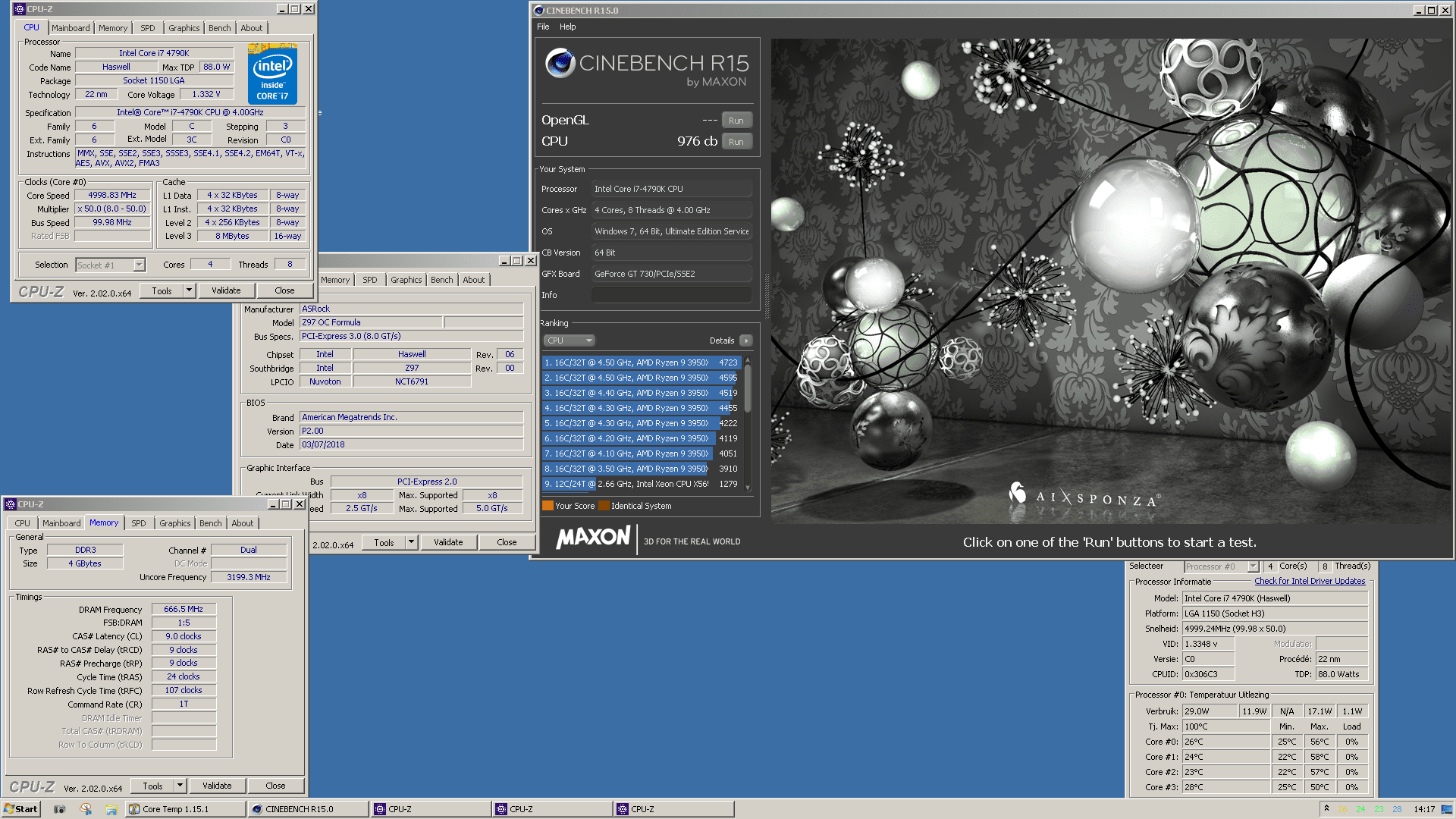1456x819 pixels.
Task: Run the OpenGL benchmark
Action: [736, 121]
